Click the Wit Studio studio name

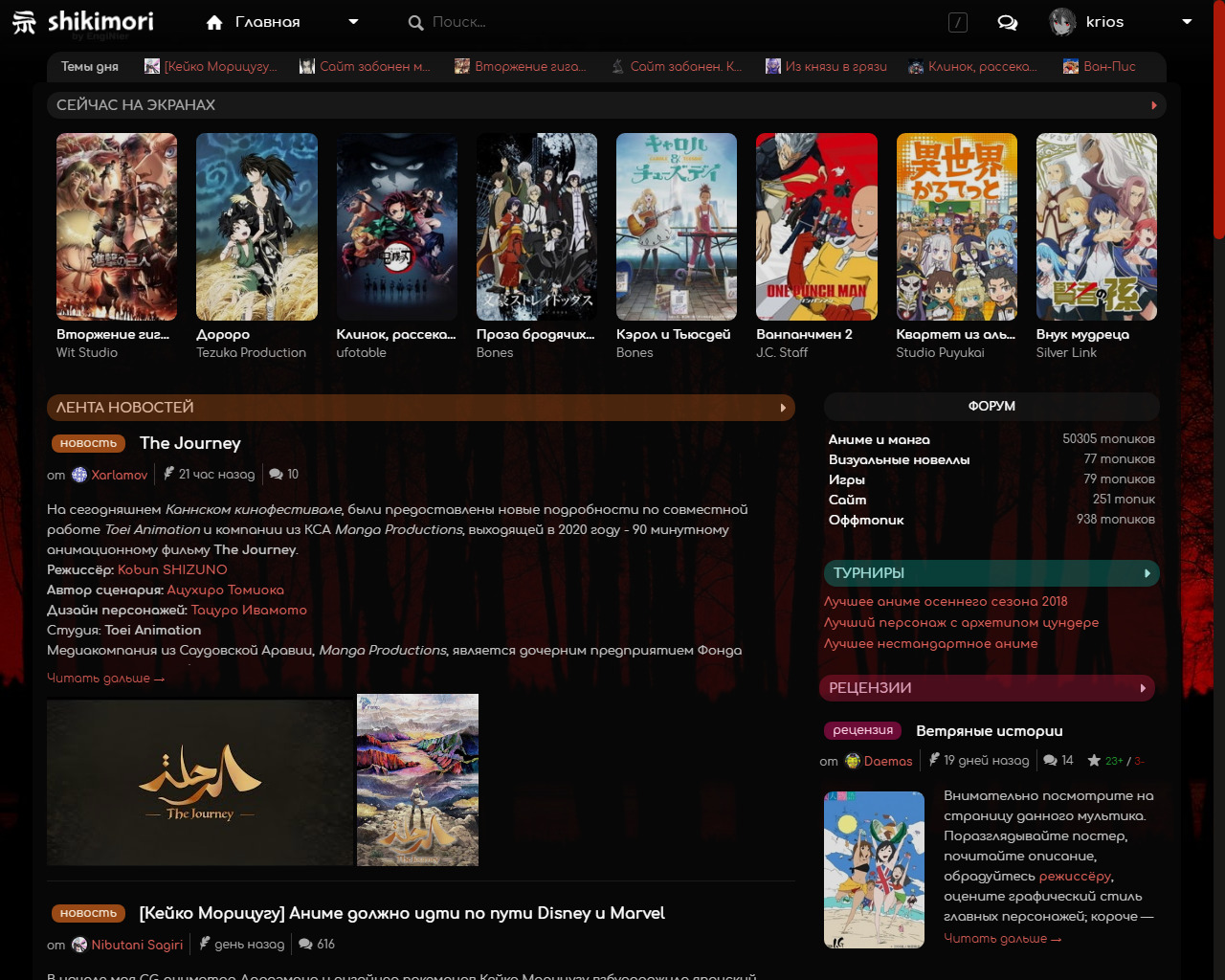87,352
